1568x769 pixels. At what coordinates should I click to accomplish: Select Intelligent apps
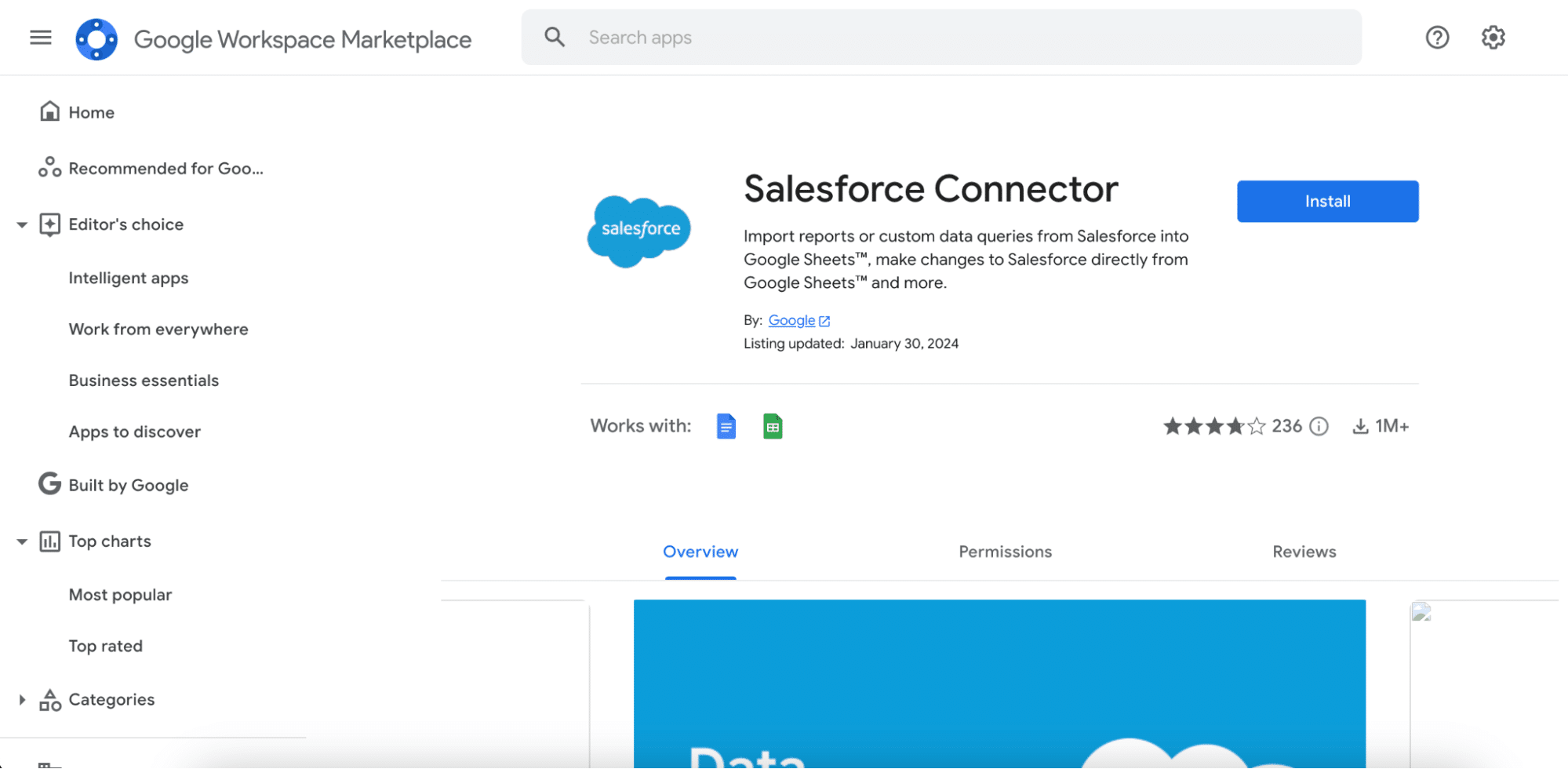[129, 279]
